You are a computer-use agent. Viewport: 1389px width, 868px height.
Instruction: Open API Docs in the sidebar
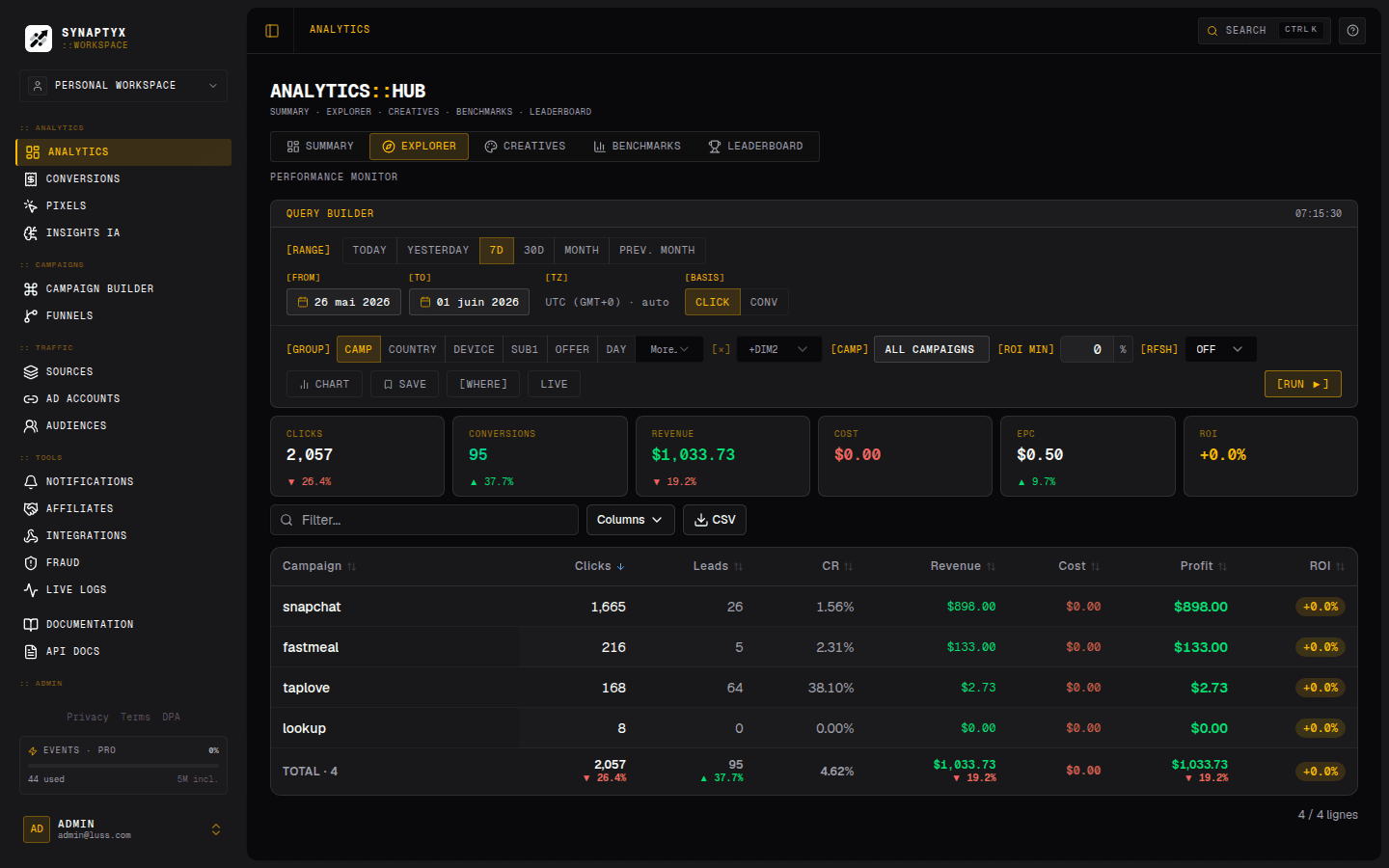[x=123, y=652]
